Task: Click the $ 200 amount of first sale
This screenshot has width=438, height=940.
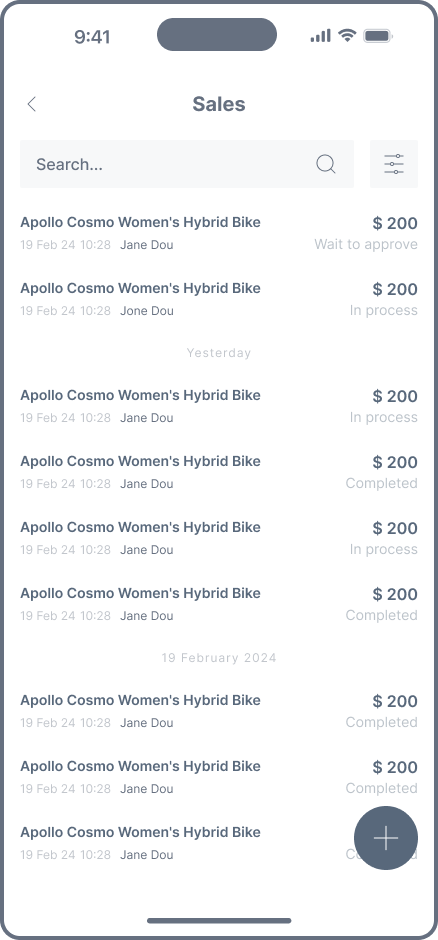Action: pyautogui.click(x=395, y=224)
